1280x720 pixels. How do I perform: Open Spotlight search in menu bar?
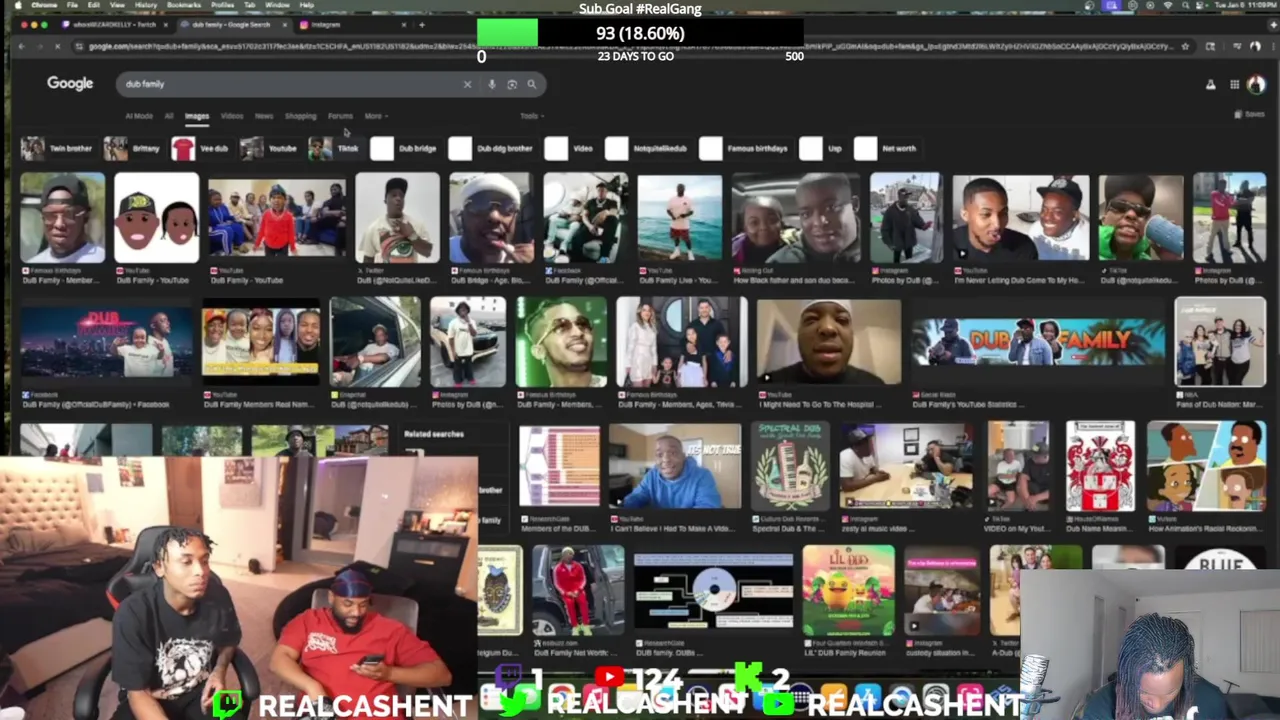pos(1184,6)
